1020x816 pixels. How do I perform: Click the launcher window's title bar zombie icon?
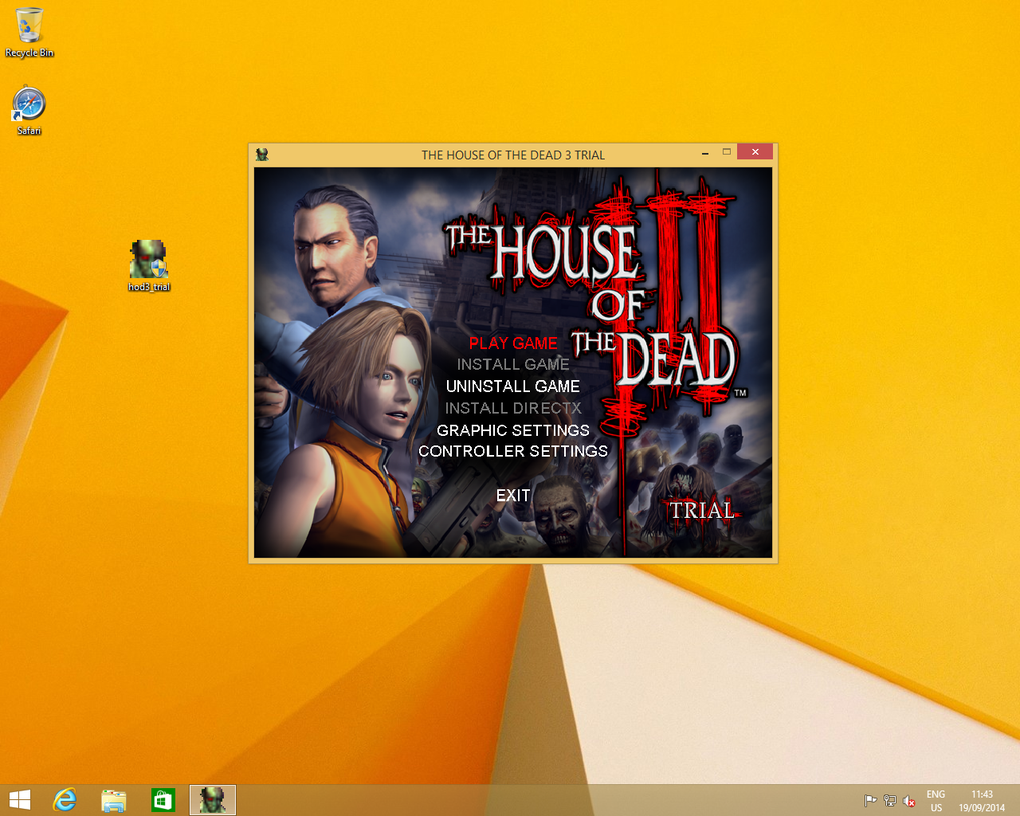pos(262,154)
